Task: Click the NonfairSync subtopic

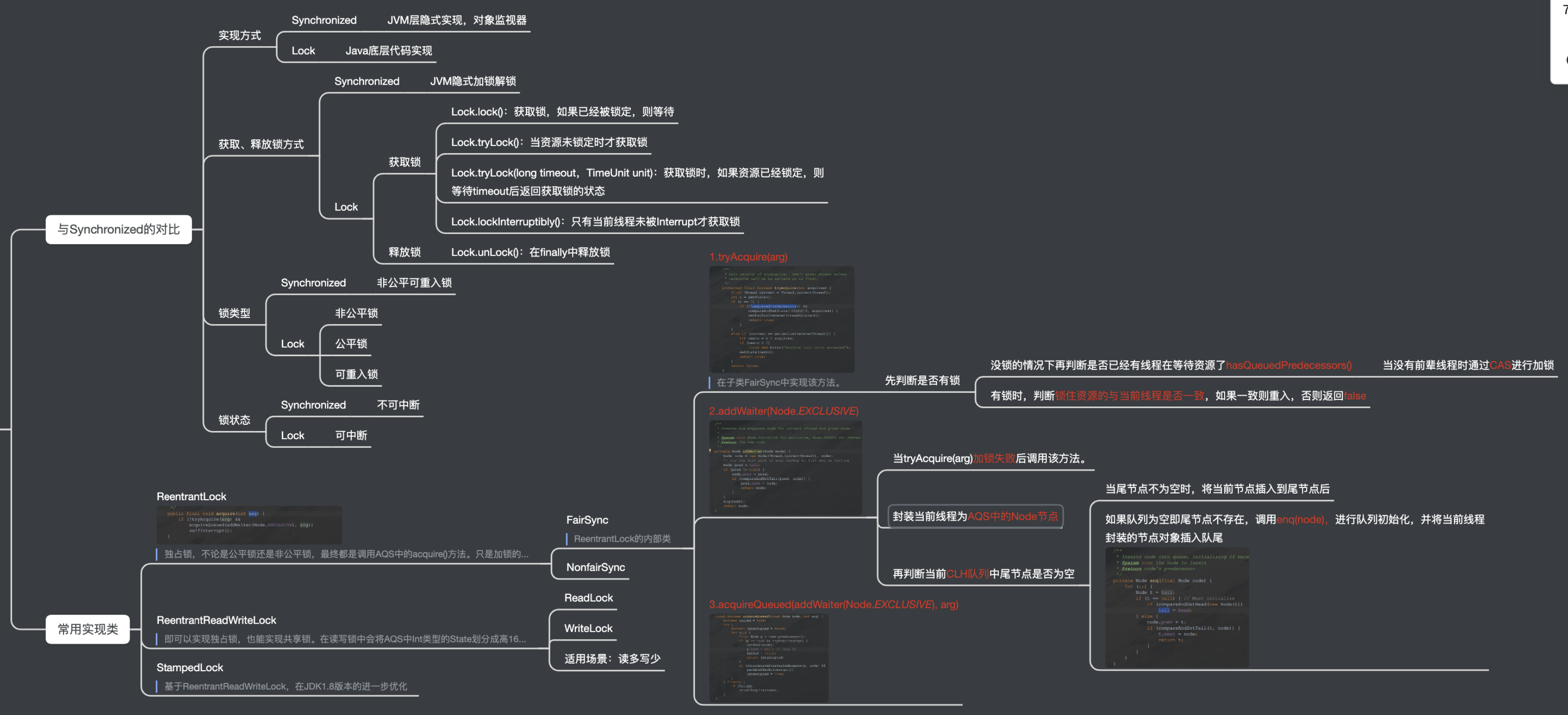Action: [596, 567]
